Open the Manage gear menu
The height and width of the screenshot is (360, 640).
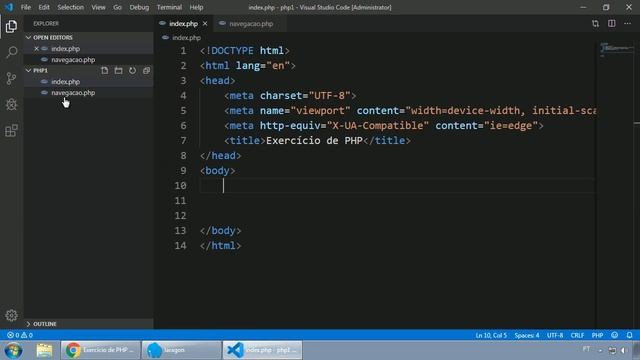[11, 315]
